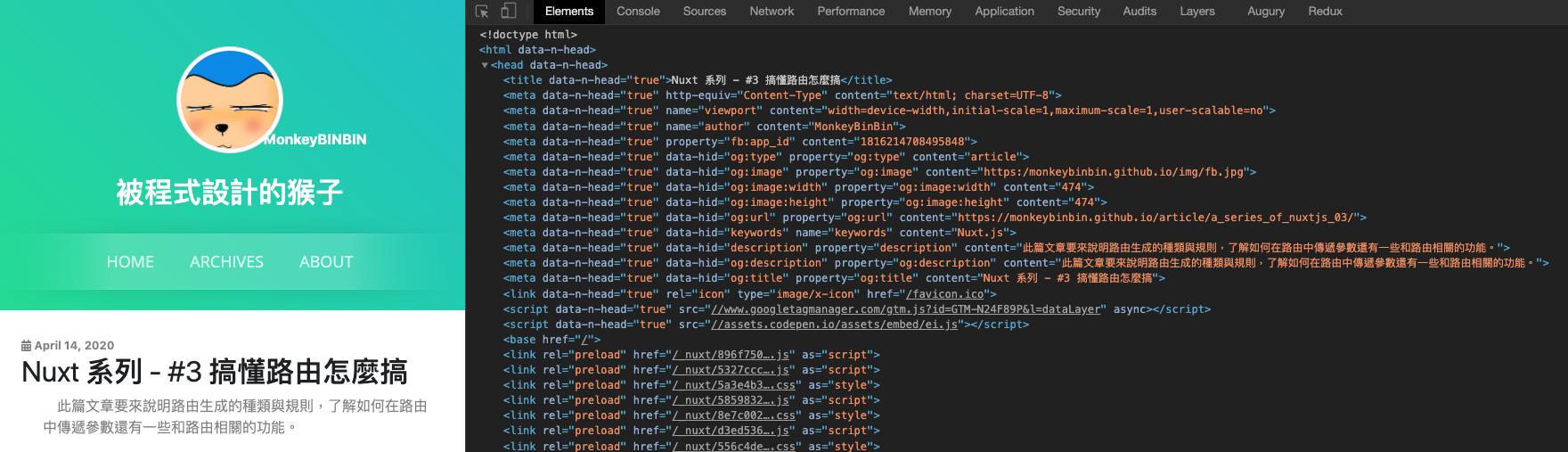The width and height of the screenshot is (1568, 452).
Task: Collapse the head element triangle
Action: 485,65
